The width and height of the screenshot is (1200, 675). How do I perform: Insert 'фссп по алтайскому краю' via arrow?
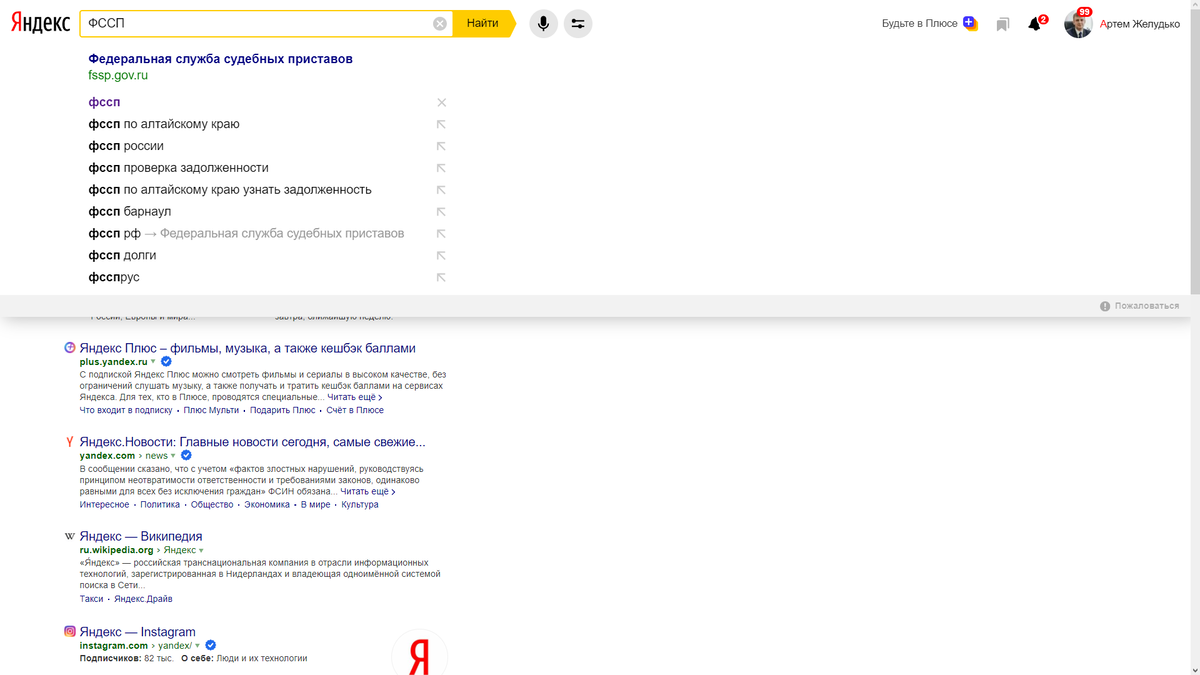click(441, 124)
